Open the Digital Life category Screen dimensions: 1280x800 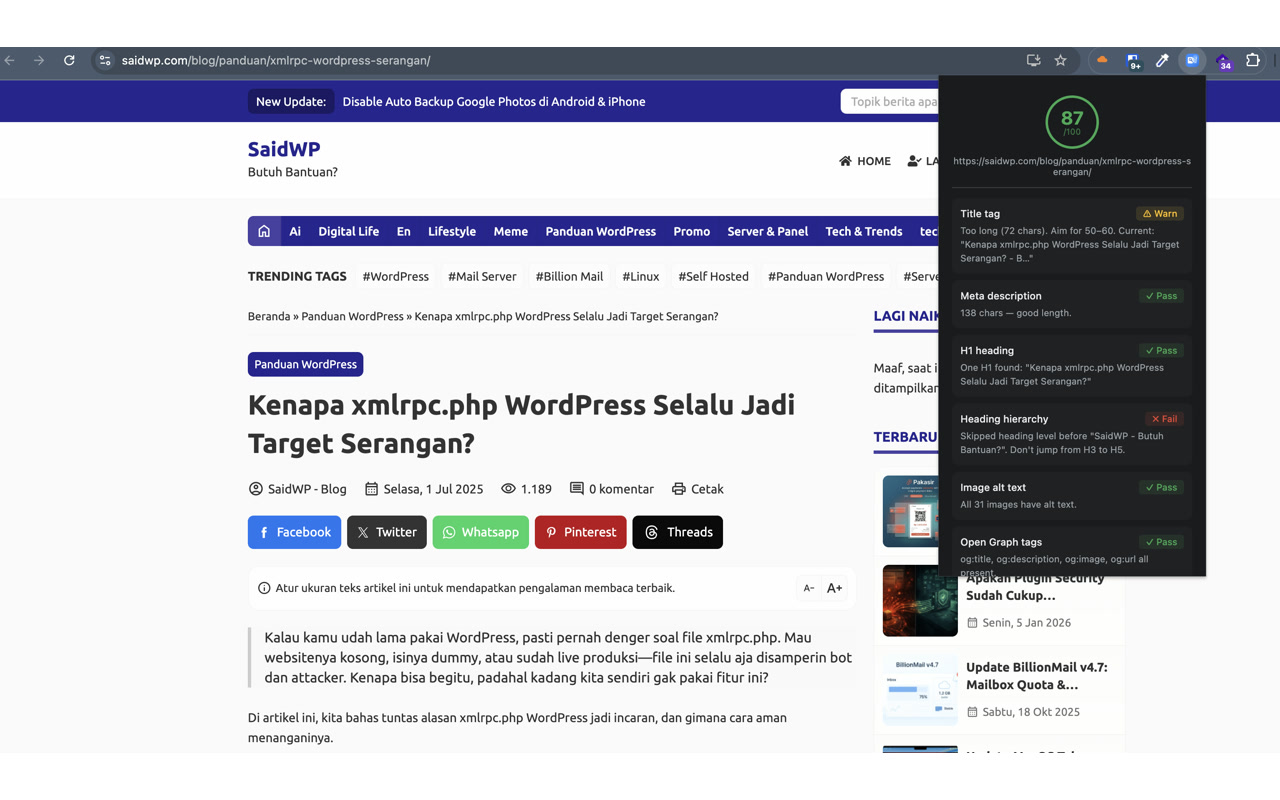349,231
